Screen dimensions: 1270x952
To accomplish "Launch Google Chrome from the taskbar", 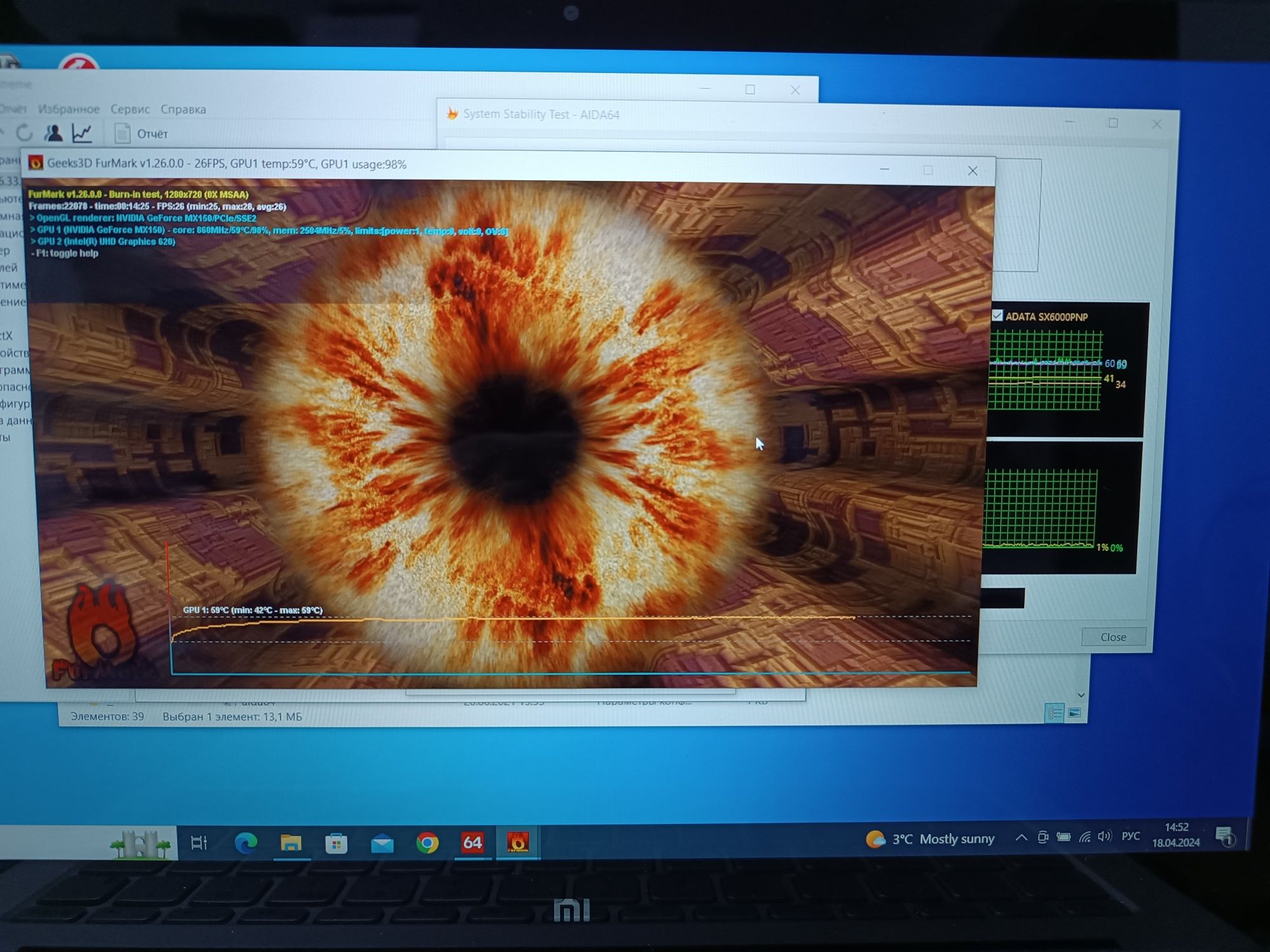I will pos(427,843).
